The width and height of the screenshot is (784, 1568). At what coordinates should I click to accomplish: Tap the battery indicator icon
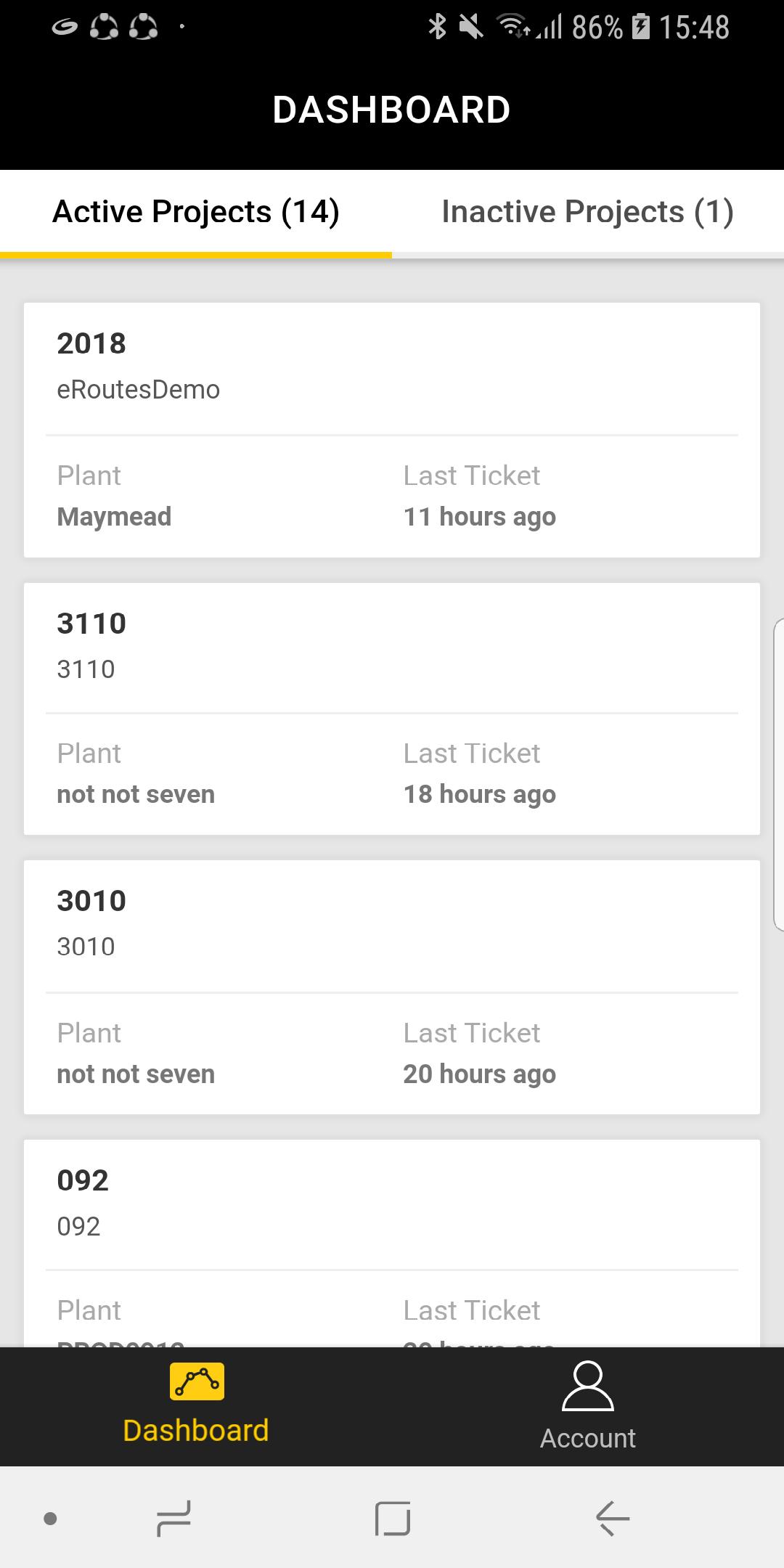pyautogui.click(x=641, y=27)
